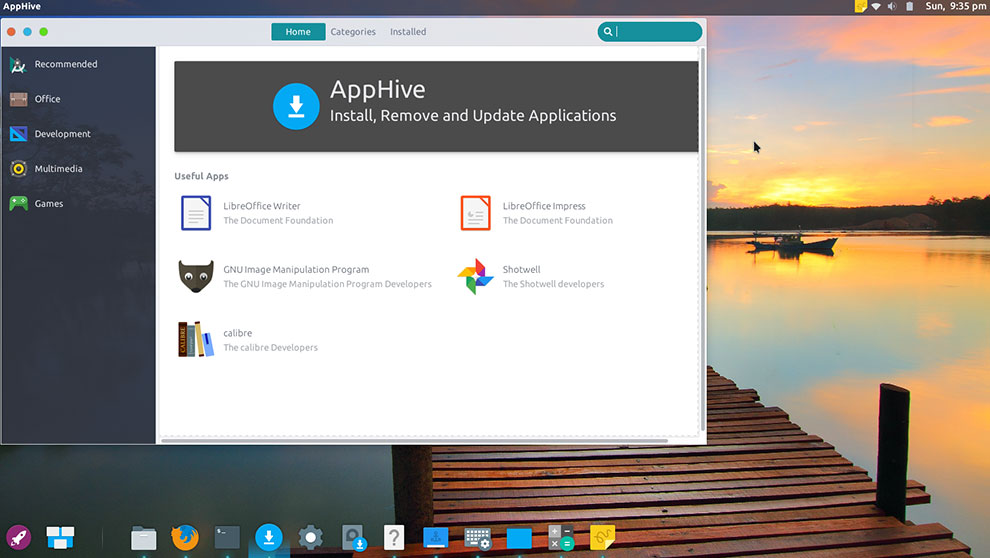Select the Office label in sidebar
The image size is (990, 558).
click(47, 99)
